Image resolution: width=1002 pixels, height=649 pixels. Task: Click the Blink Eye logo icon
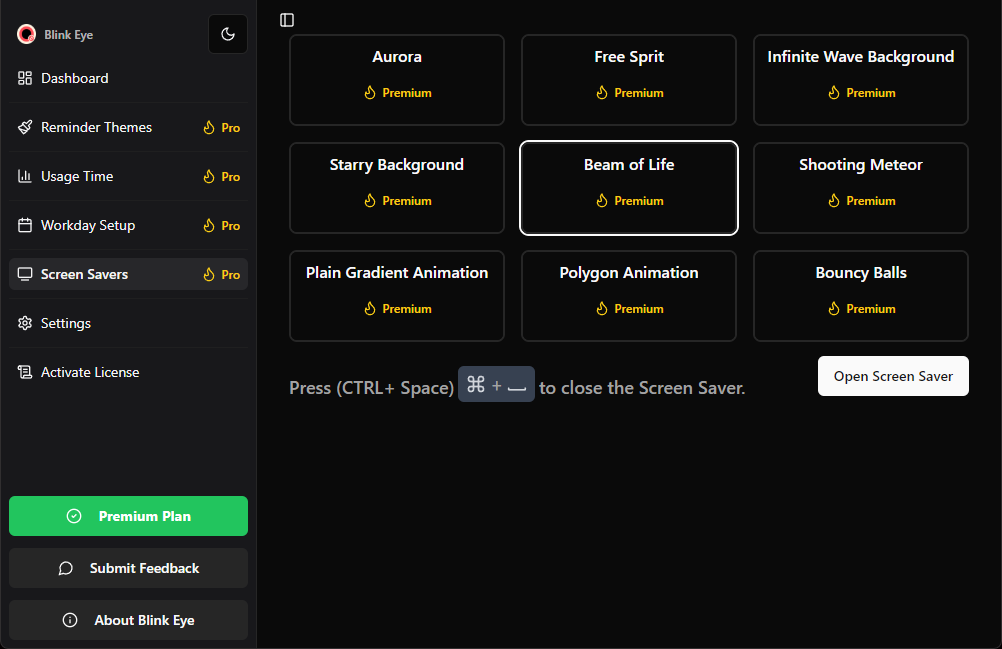pos(26,34)
